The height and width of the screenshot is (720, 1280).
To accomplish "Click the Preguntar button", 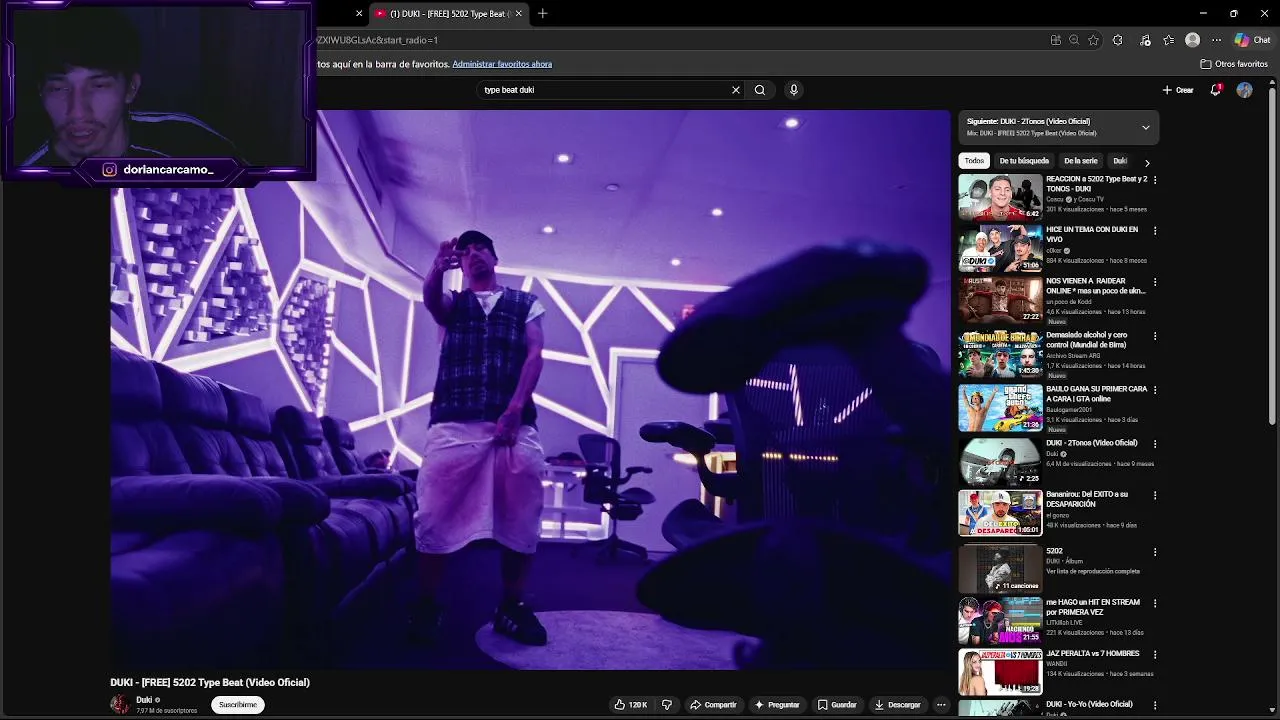I will click(x=777, y=705).
